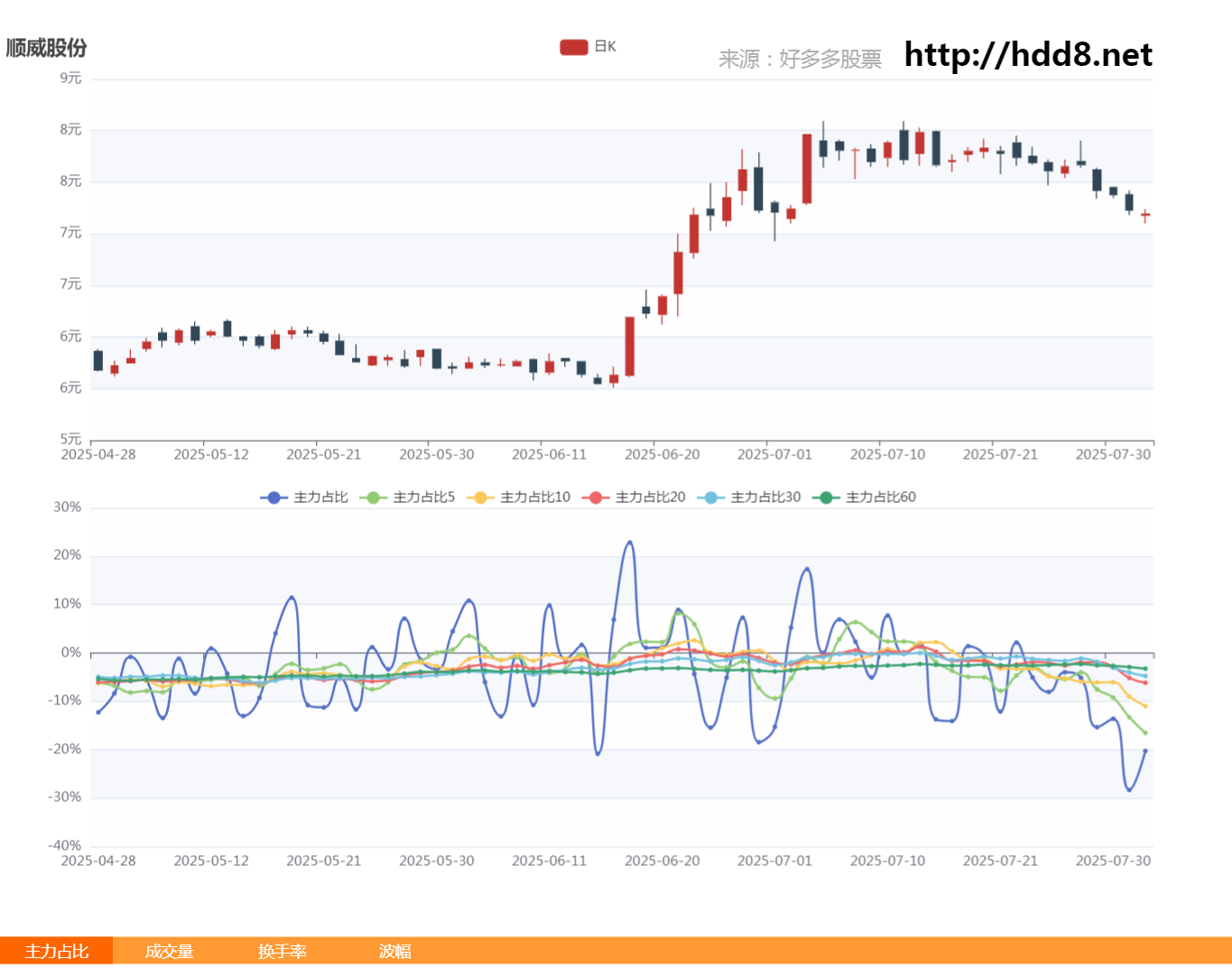The width and height of the screenshot is (1232, 977).
Task: Click the large red candlestick before 2025-06-20
Action: coord(629,346)
